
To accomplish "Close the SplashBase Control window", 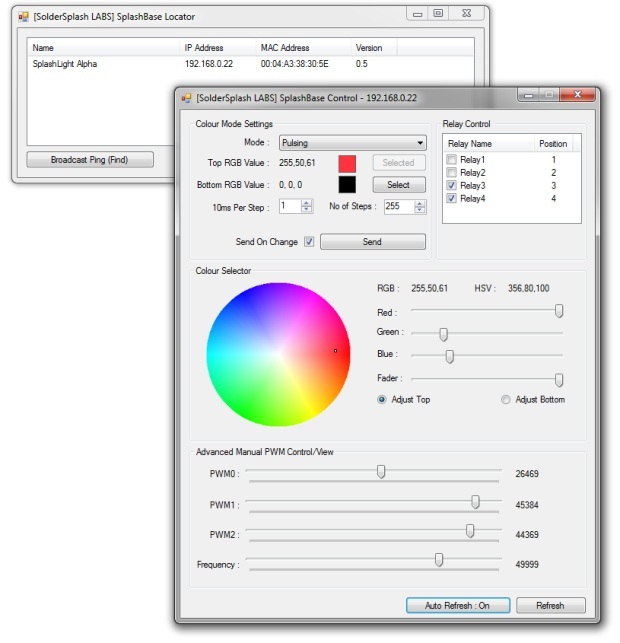I will click(577, 95).
